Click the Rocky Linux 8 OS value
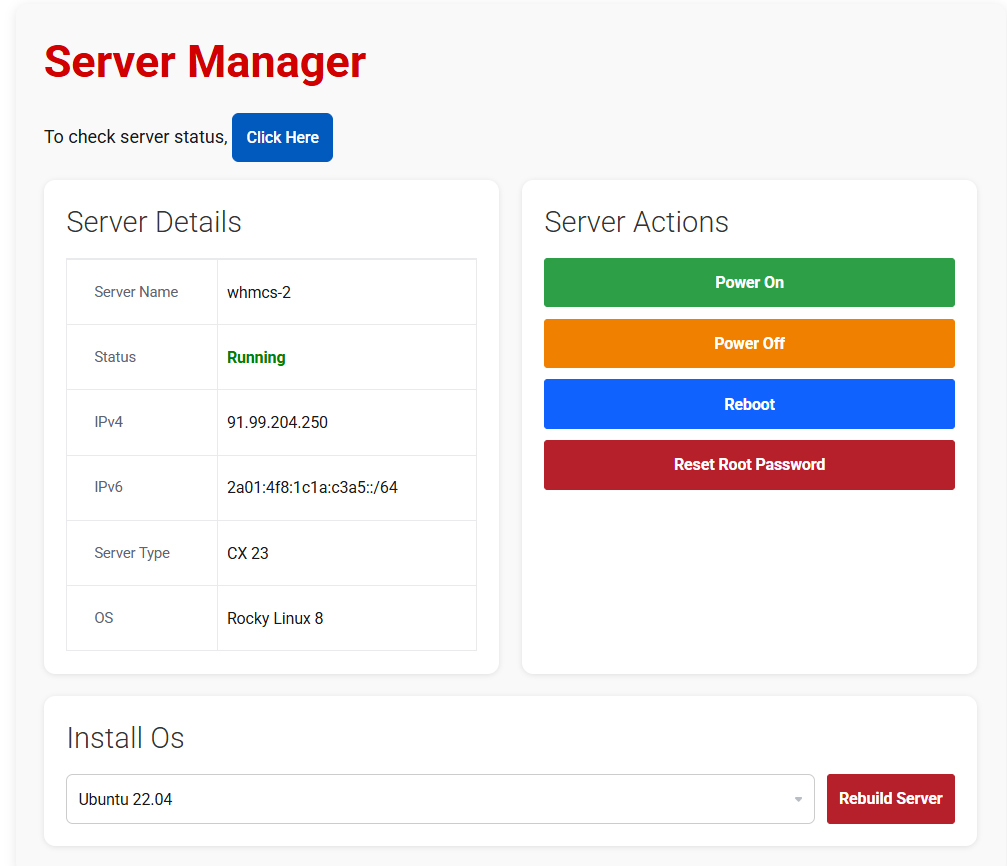Viewport: 1007px width, 866px height. pyautogui.click(x=275, y=618)
